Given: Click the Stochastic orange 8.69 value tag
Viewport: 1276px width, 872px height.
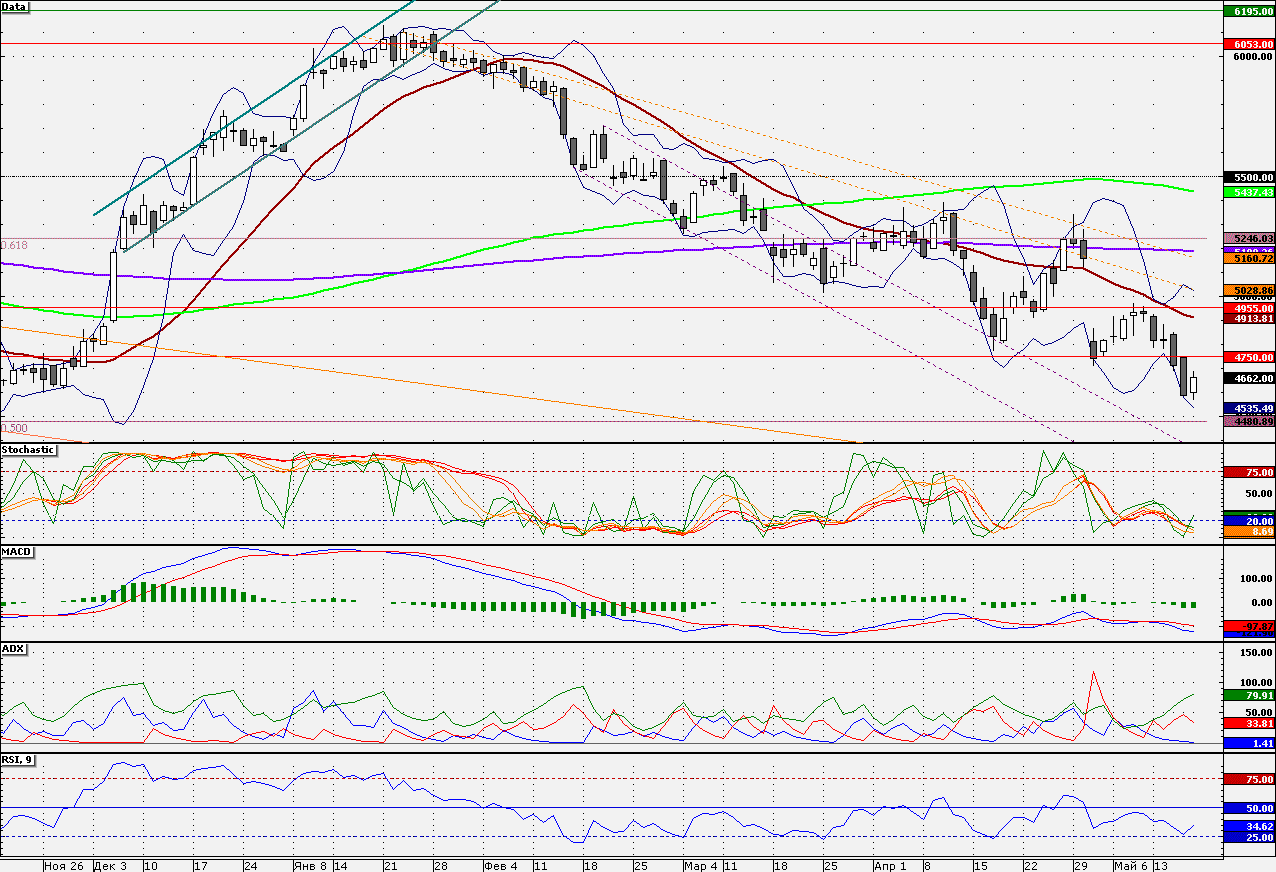Looking at the screenshot, I should coord(1249,533).
